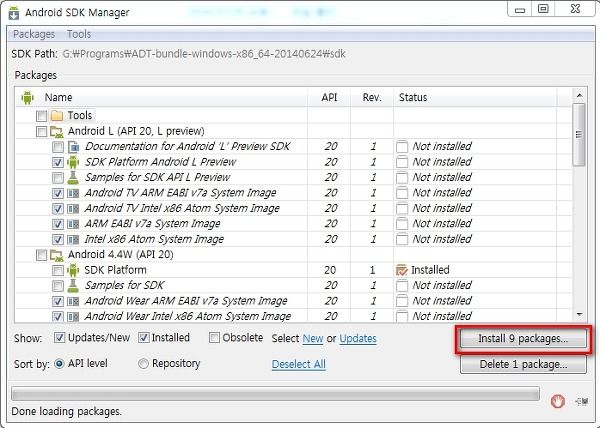This screenshot has height=428, width=600.
Task: Click the Tools folder icon
Action: 57,115
